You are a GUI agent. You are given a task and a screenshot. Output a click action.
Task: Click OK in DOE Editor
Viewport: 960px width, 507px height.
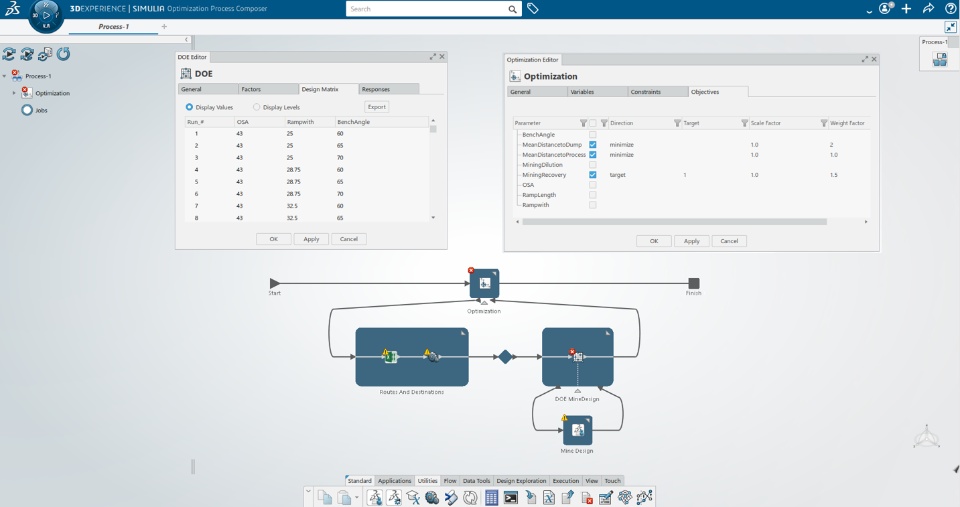[x=274, y=239]
